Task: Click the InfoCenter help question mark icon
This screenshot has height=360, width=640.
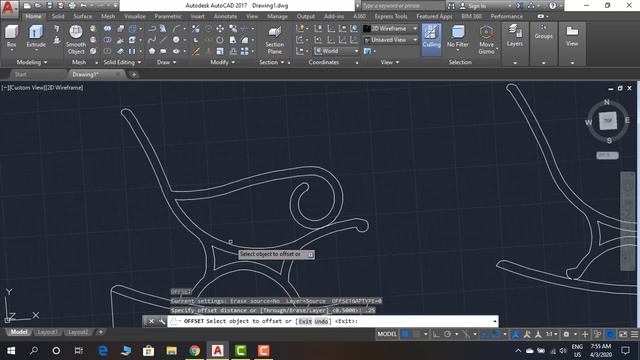Action: 552,6
